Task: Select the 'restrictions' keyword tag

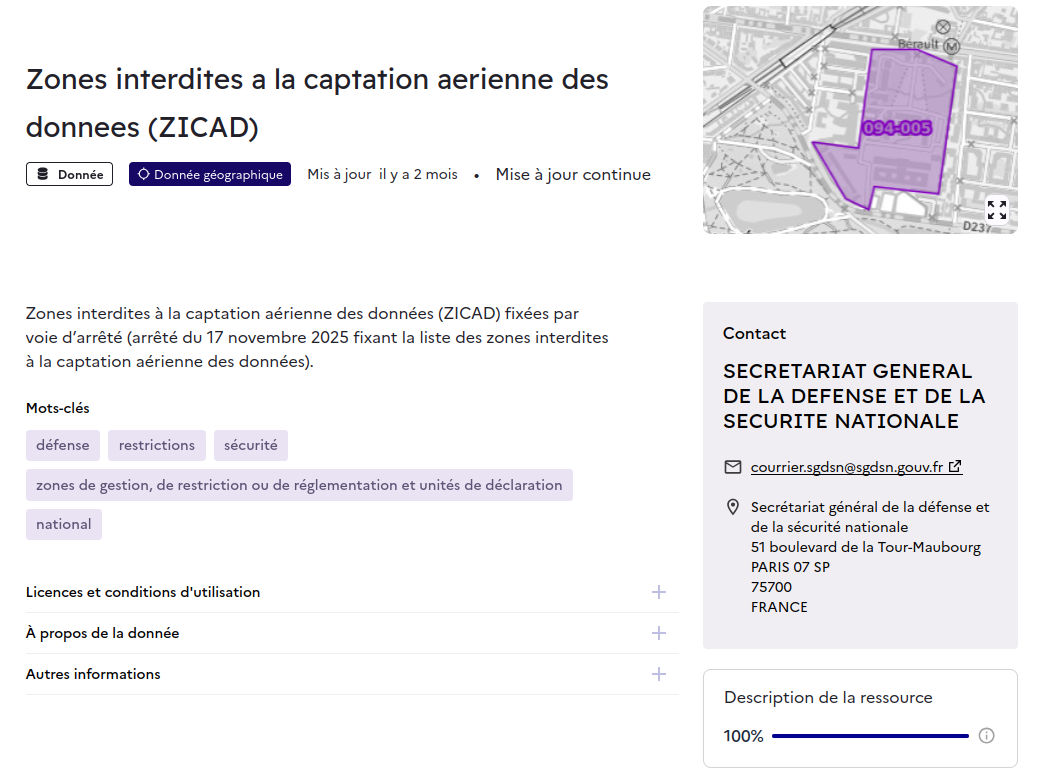Action: coord(156,445)
